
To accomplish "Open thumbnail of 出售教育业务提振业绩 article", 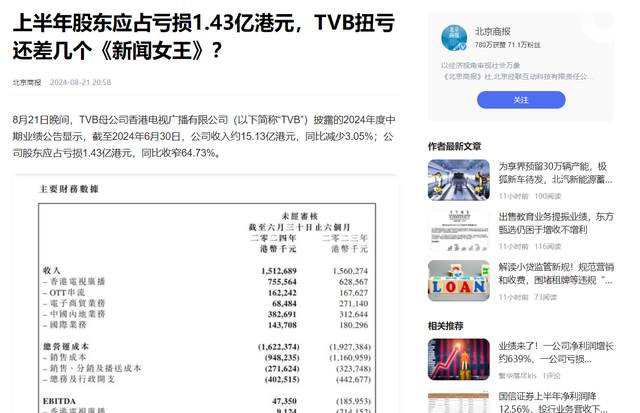I will pos(459,231).
